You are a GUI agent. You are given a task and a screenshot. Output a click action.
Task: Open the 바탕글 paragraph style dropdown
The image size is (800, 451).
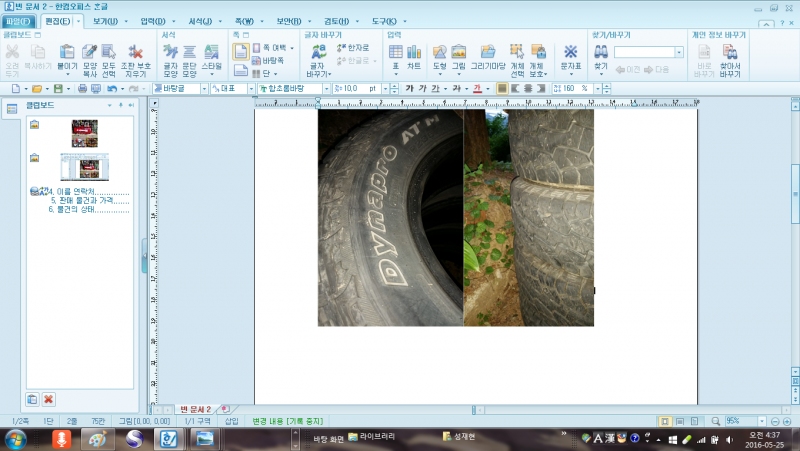pos(204,88)
